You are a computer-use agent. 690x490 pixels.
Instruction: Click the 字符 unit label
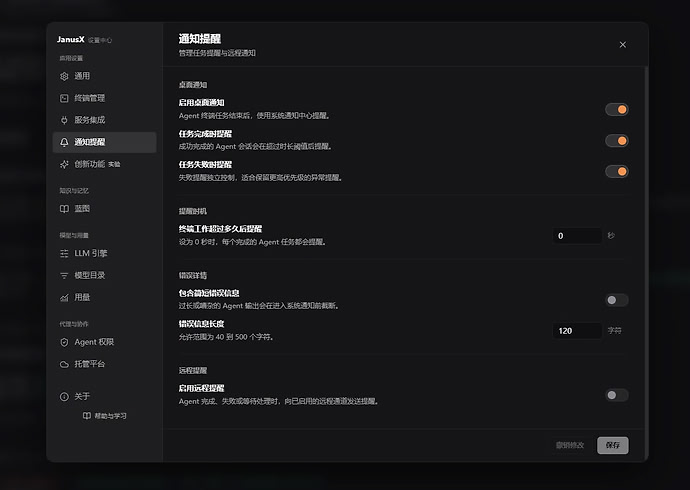(614, 330)
